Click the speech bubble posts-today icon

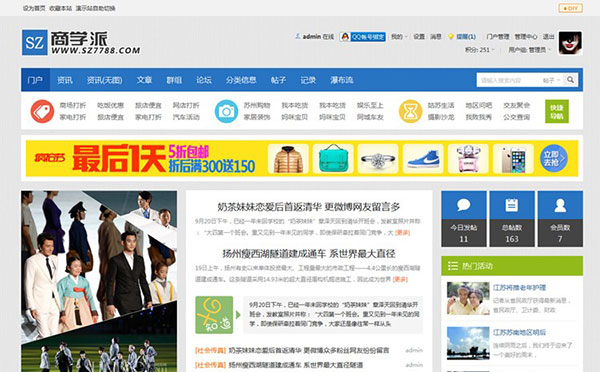tap(463, 205)
